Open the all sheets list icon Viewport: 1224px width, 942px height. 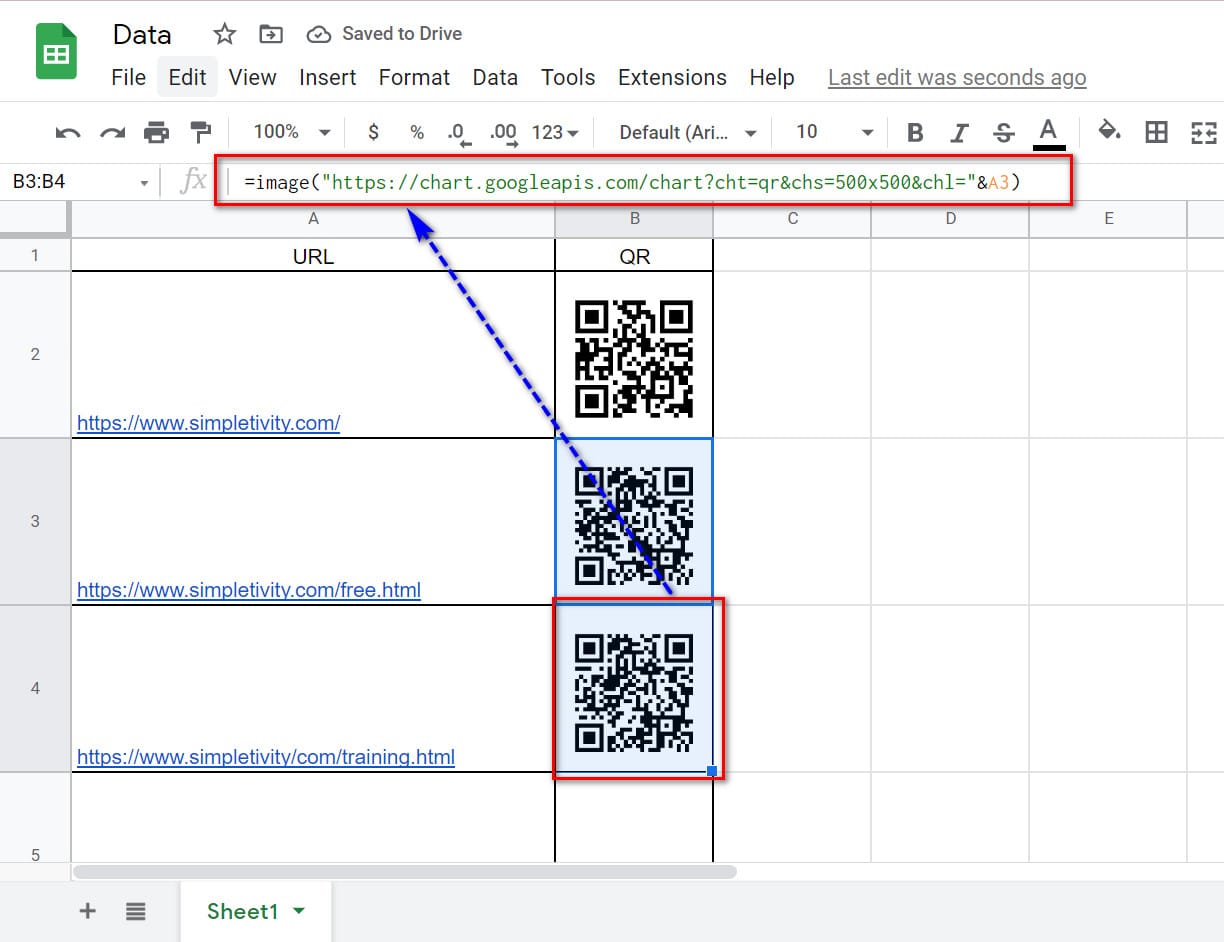(136, 911)
